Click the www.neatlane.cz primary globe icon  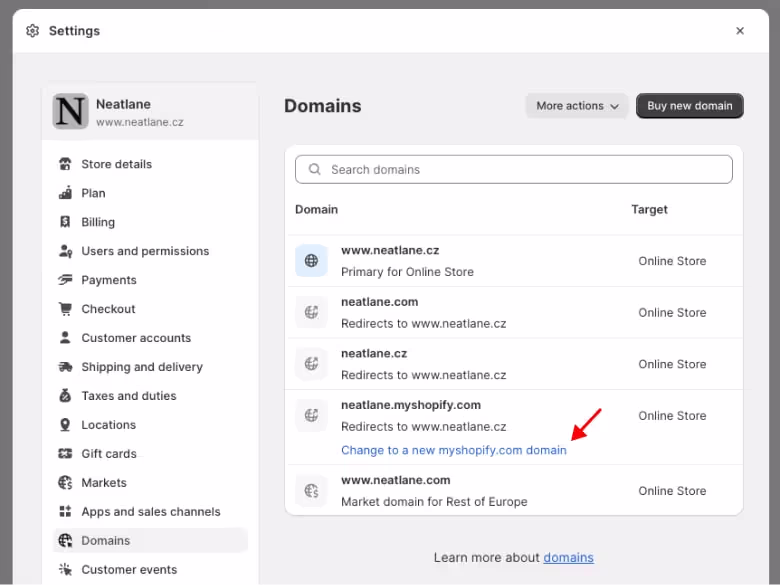click(311, 261)
